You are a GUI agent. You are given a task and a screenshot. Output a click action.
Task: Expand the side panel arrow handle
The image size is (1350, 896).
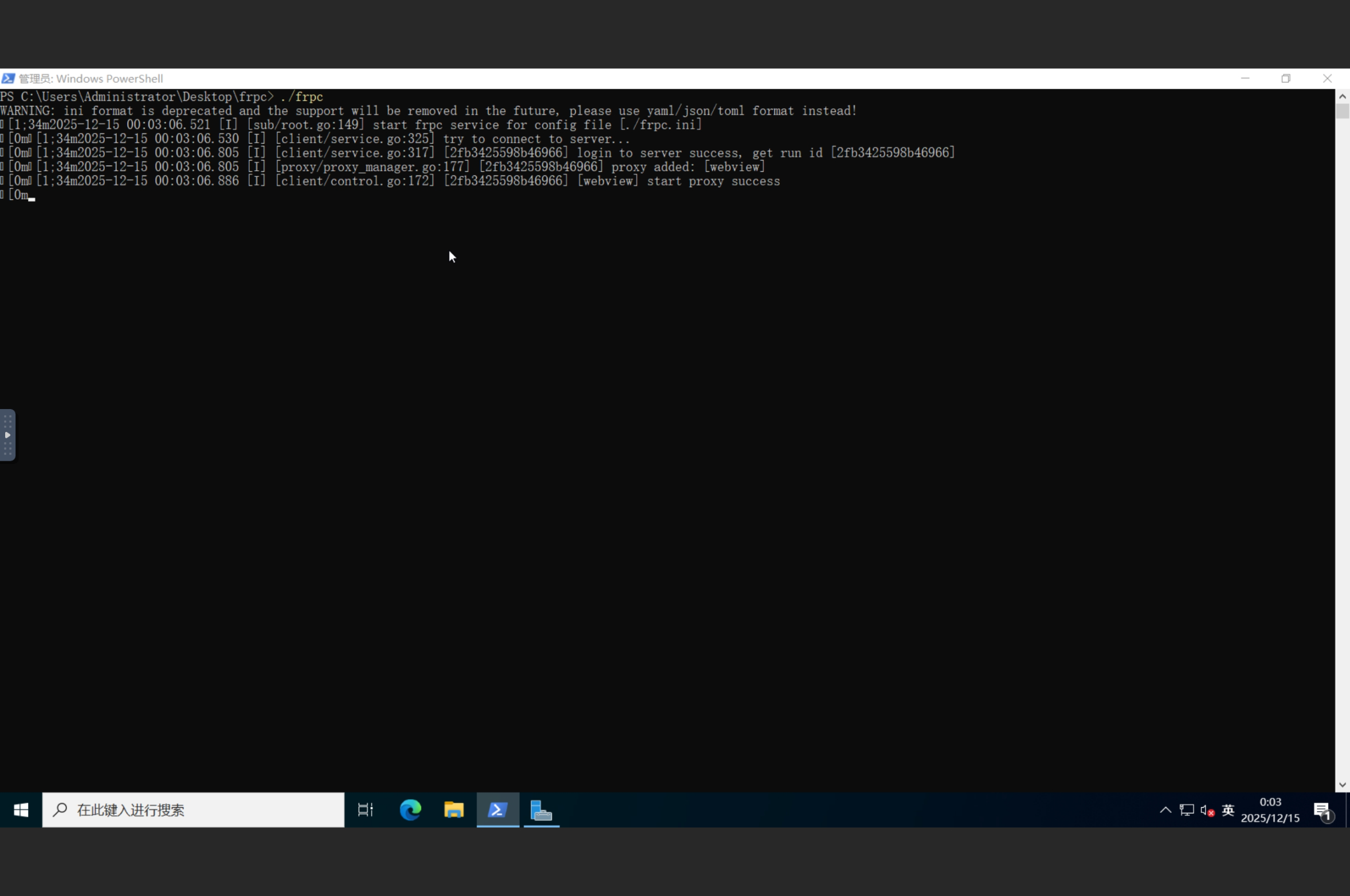pyautogui.click(x=7, y=435)
